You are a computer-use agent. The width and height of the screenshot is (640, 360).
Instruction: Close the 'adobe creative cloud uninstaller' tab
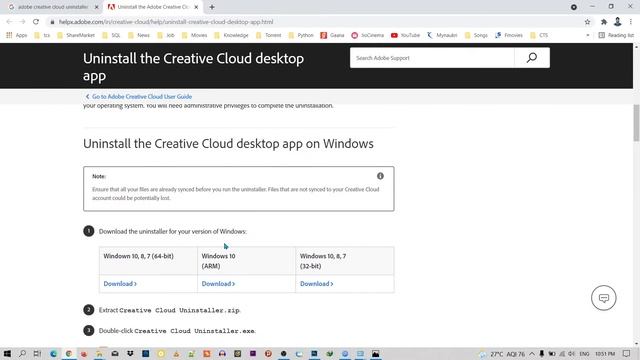coord(97,7)
